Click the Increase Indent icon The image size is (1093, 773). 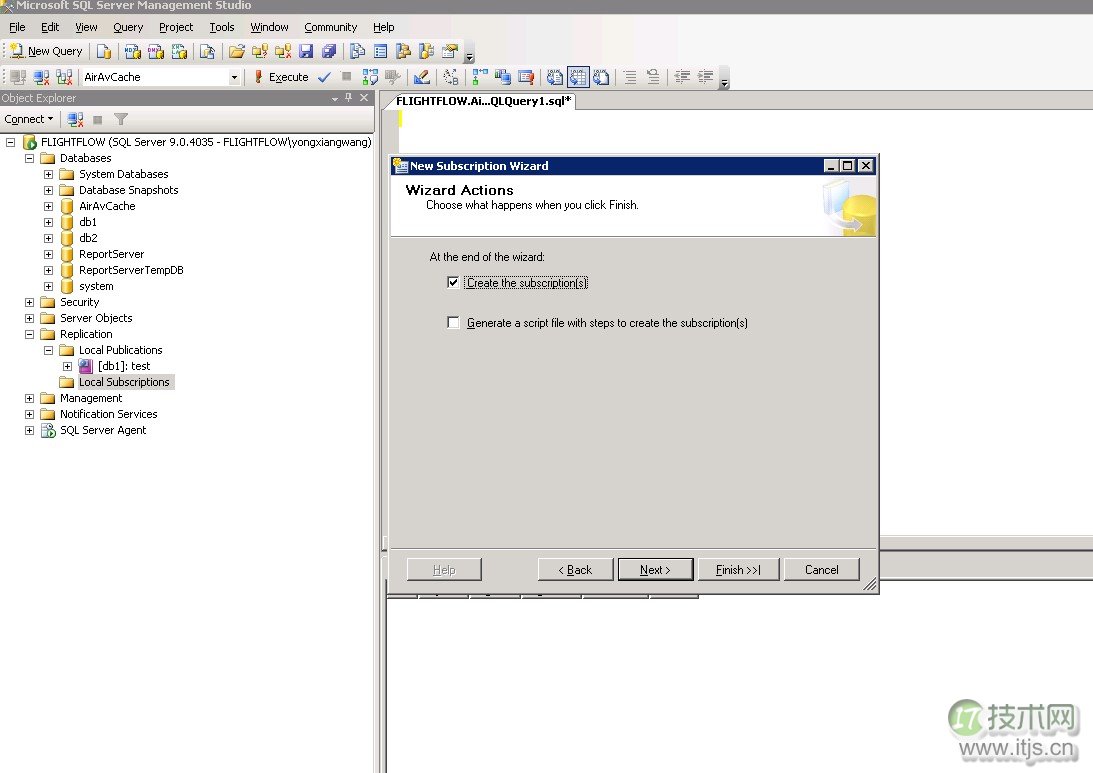pyautogui.click(x=705, y=77)
